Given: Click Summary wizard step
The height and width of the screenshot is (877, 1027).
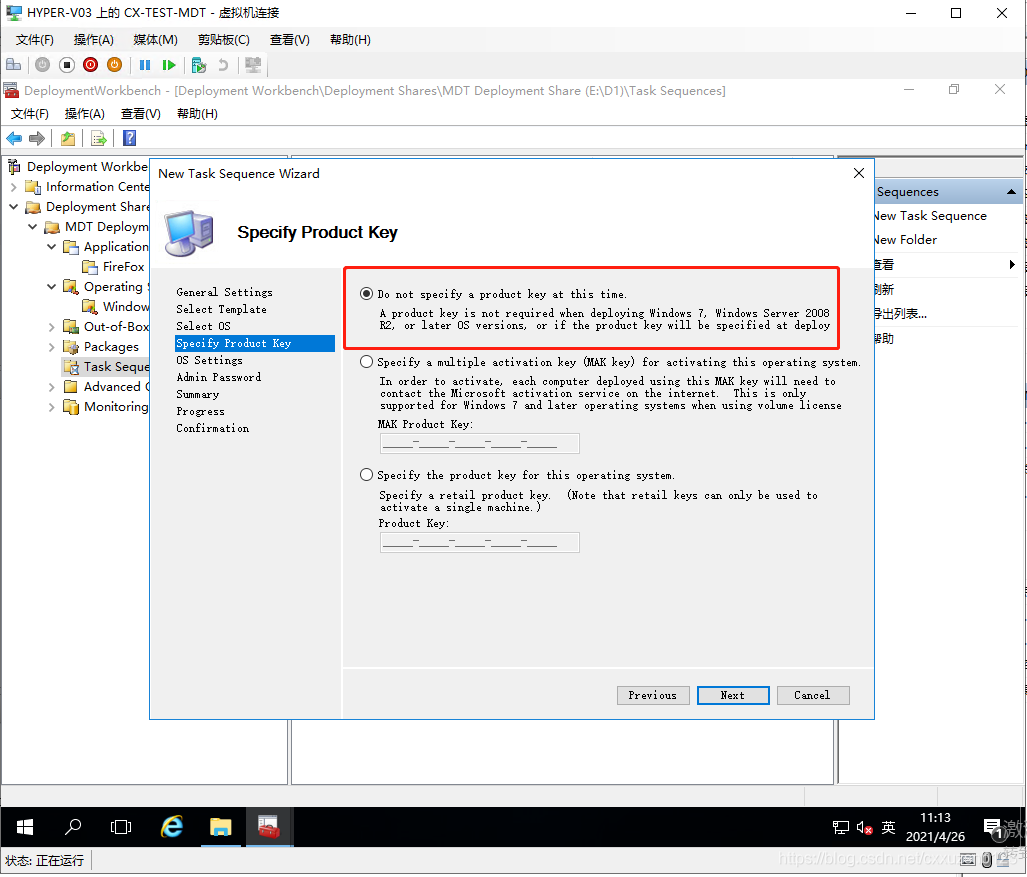Looking at the screenshot, I should [x=197, y=394].
